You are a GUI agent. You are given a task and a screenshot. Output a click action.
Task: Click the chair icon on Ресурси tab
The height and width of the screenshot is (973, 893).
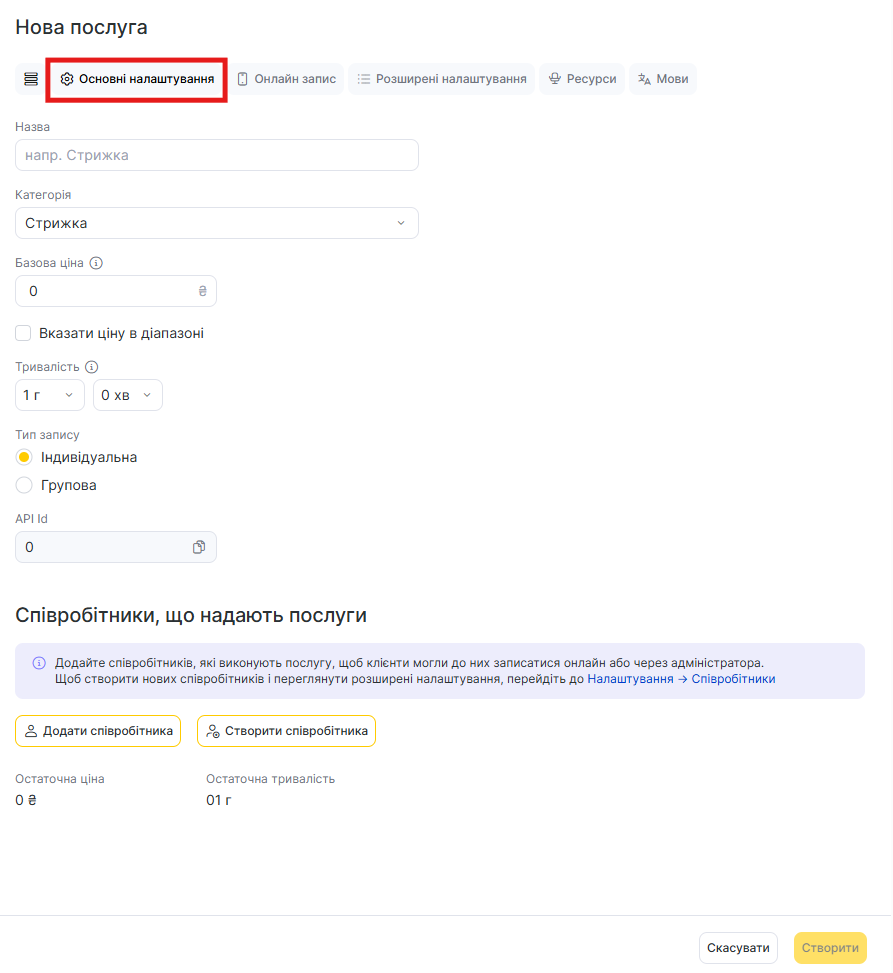554,79
